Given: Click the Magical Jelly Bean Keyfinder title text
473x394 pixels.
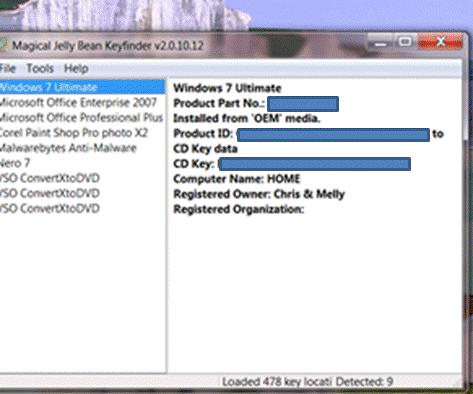Looking at the screenshot, I should (x=108, y=45).
